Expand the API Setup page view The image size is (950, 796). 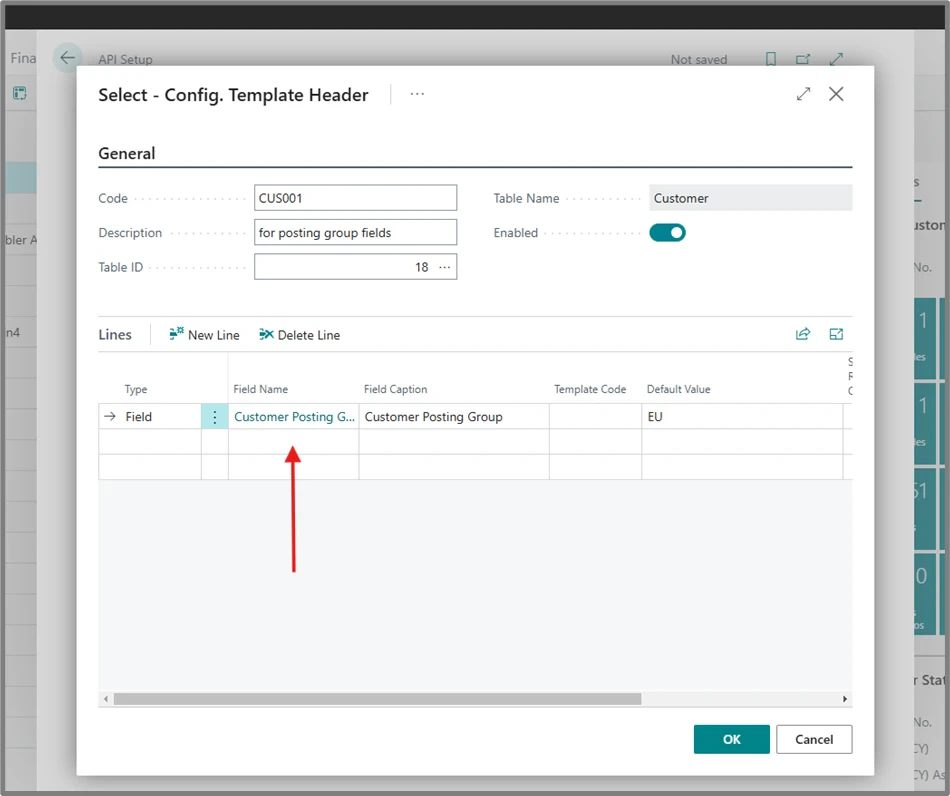tap(836, 59)
